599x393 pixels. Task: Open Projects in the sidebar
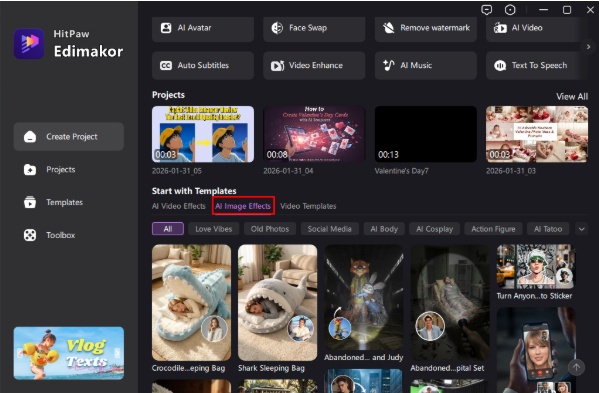coord(69,170)
